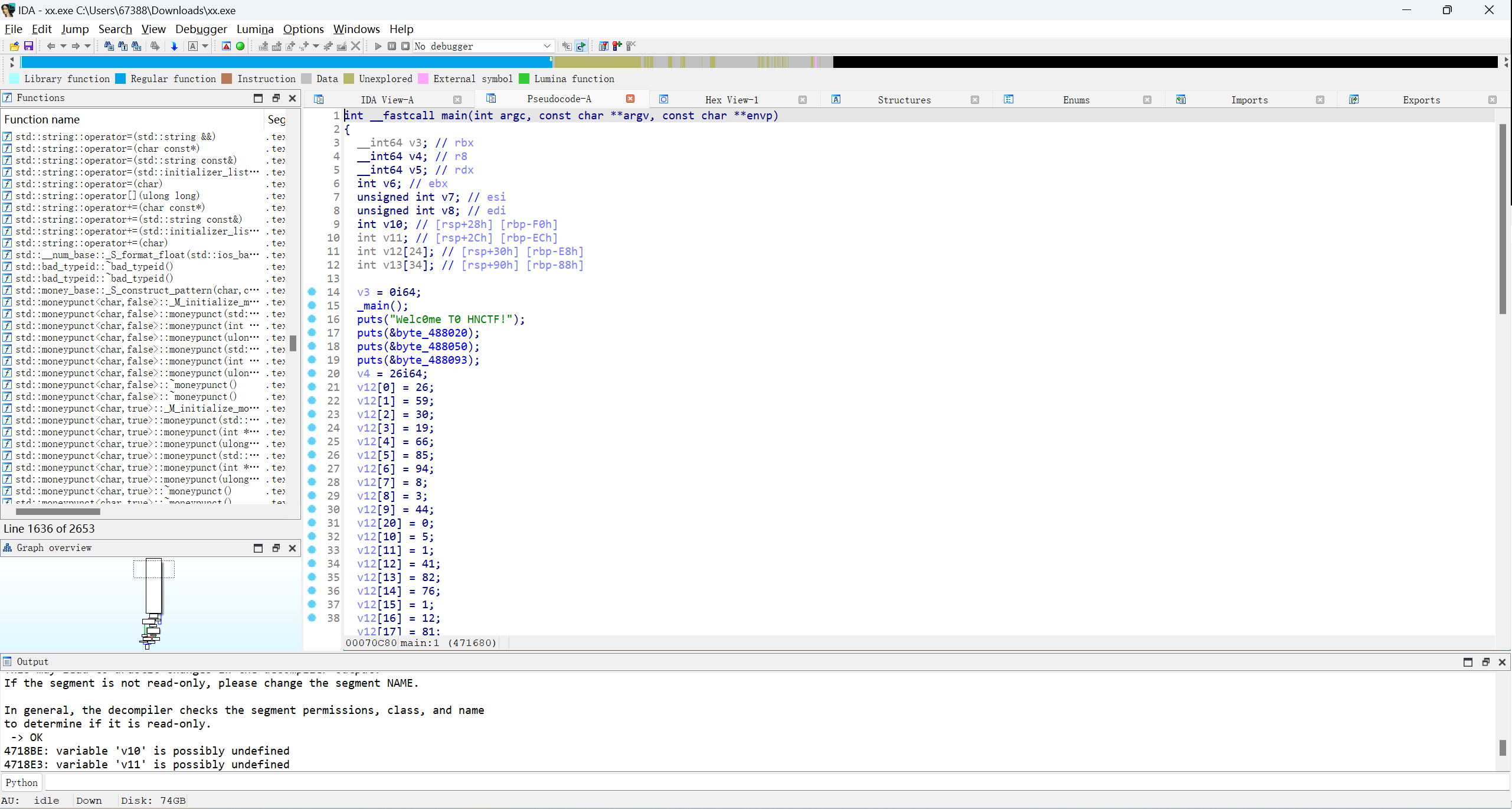Click the Save database icon
The image size is (1512, 809).
pos(28,46)
